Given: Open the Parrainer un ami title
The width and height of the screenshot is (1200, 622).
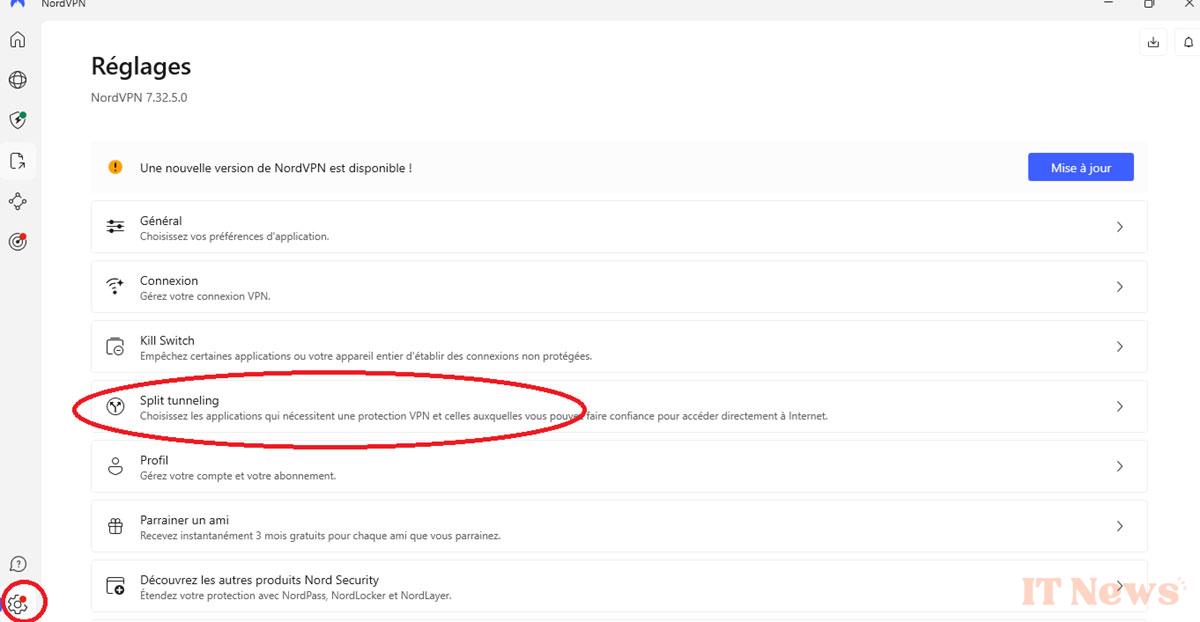Looking at the screenshot, I should (185, 520).
